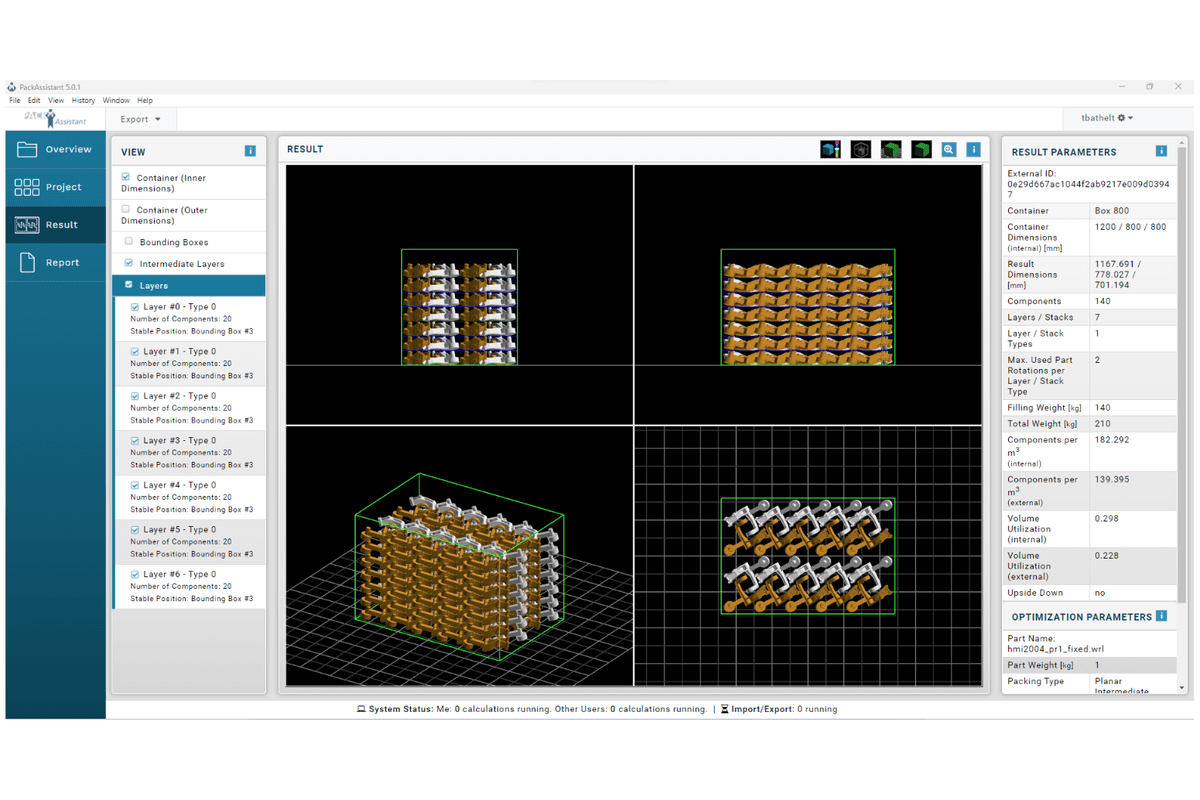This screenshot has width=1200, height=800.
Task: Click the Result Parameters info icon
Action: coord(1161,151)
